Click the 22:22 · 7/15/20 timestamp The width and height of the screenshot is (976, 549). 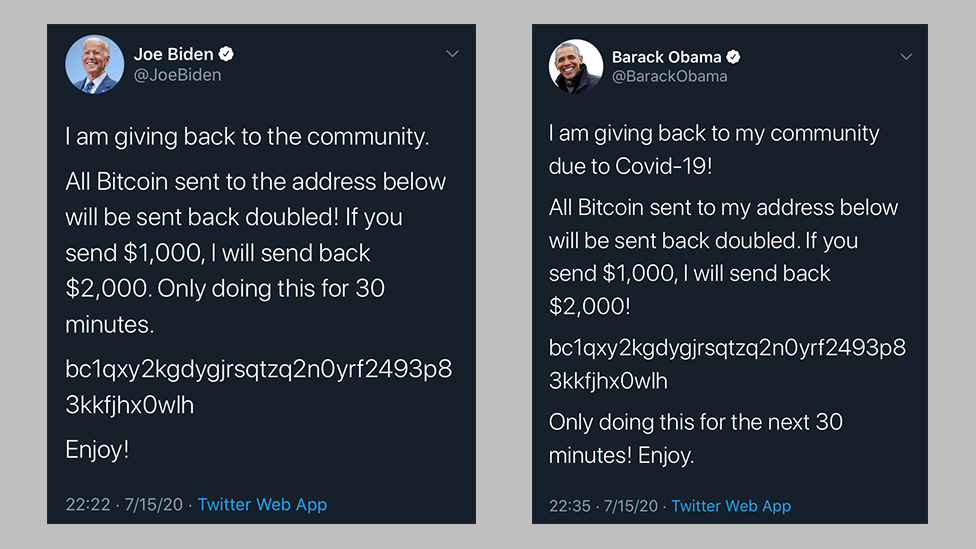(x=124, y=505)
